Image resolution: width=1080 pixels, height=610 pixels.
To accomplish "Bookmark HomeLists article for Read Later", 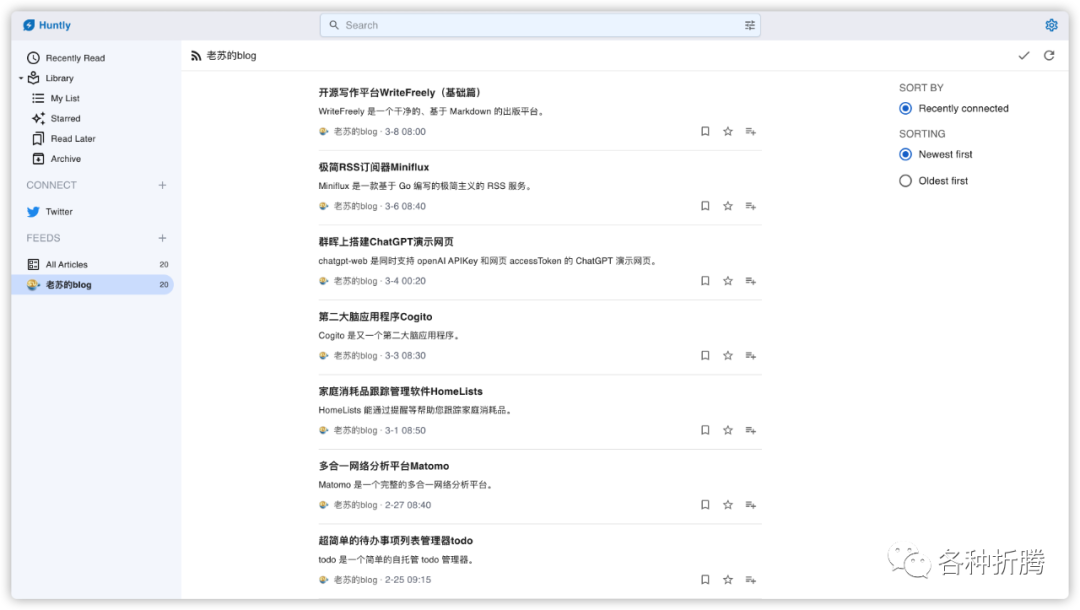I will (x=705, y=430).
